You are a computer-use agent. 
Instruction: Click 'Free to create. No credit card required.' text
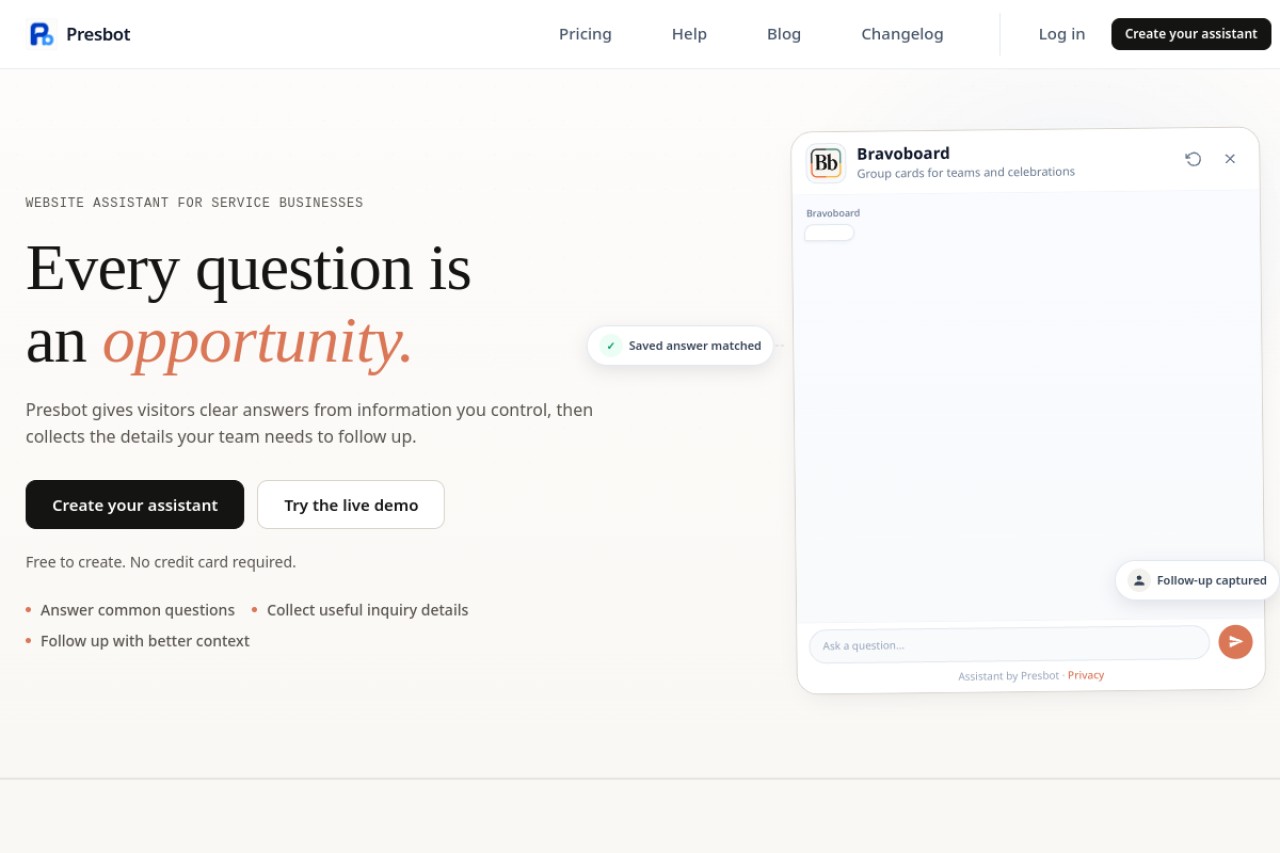point(161,562)
